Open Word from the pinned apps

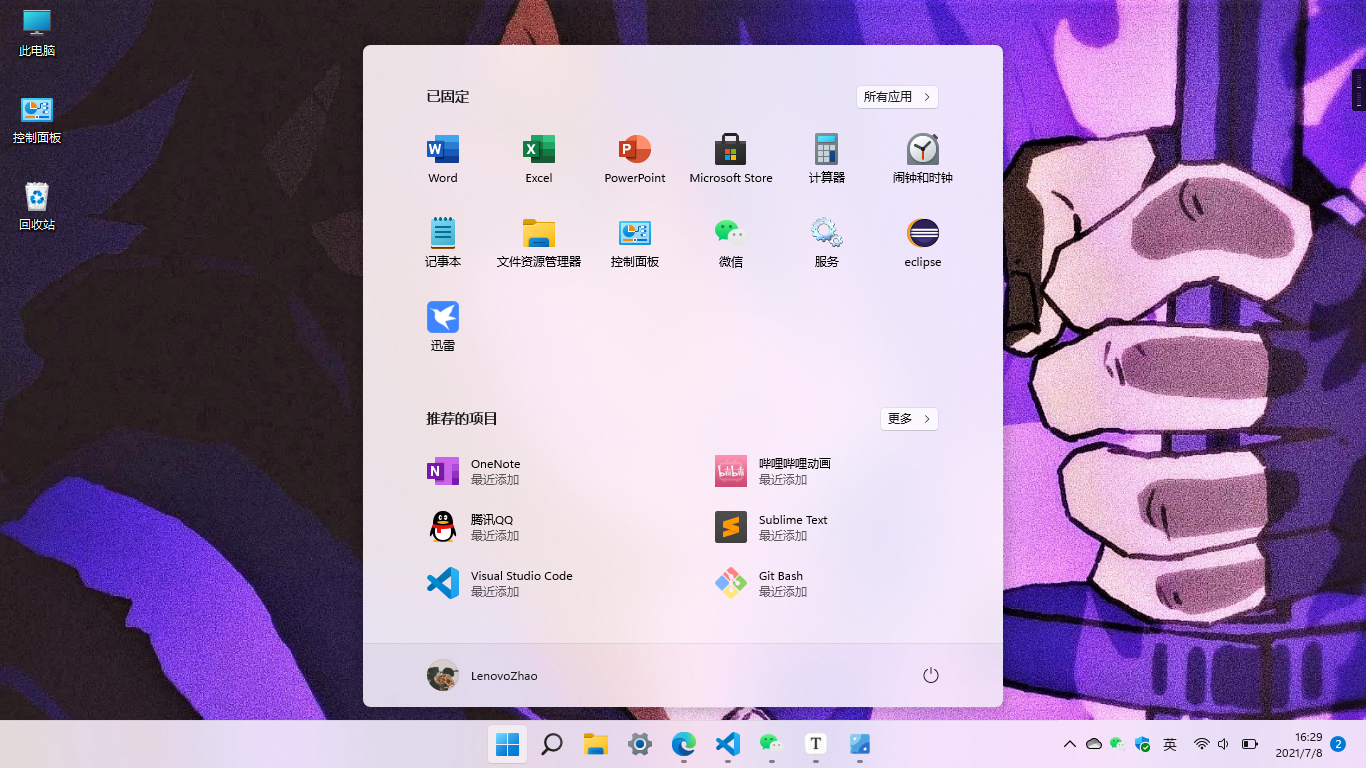tap(443, 159)
